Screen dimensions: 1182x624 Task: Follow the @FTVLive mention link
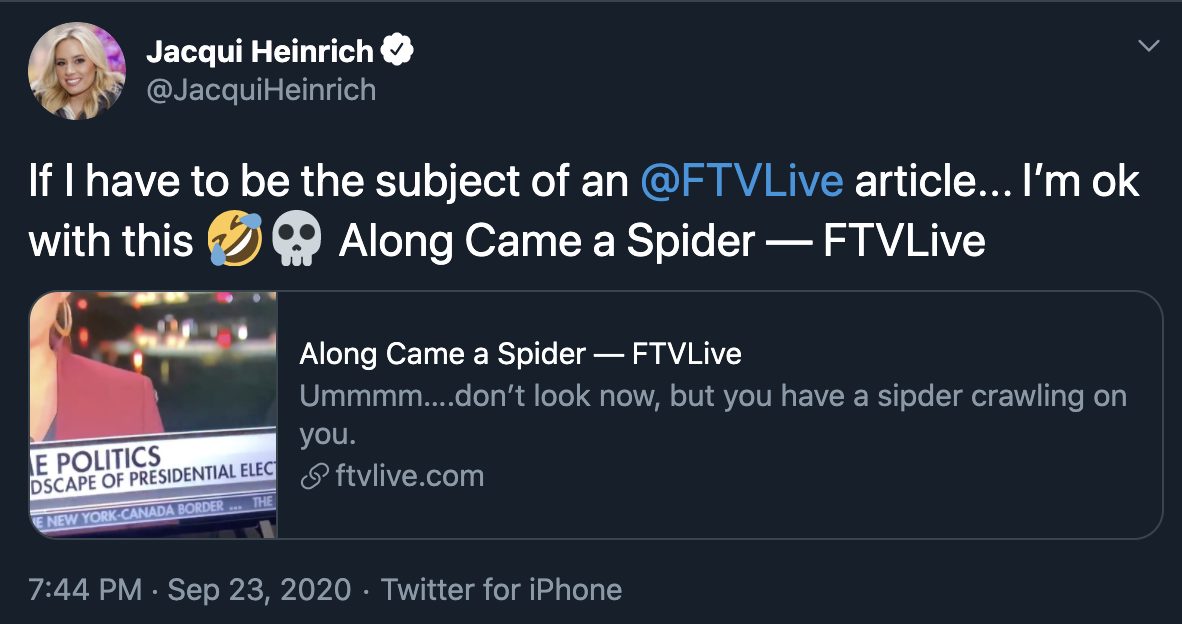coord(741,183)
